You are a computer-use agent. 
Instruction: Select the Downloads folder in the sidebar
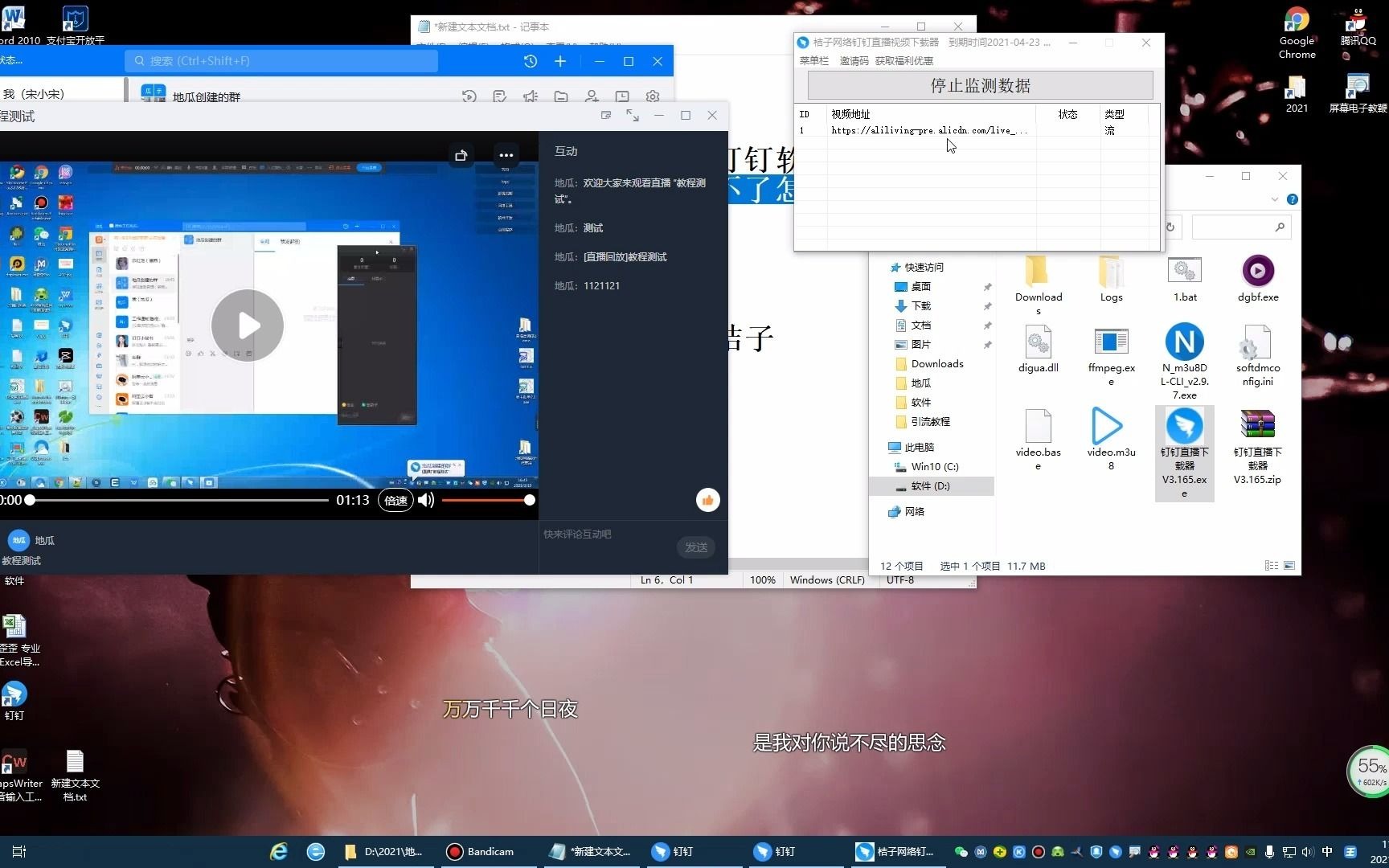(937, 363)
